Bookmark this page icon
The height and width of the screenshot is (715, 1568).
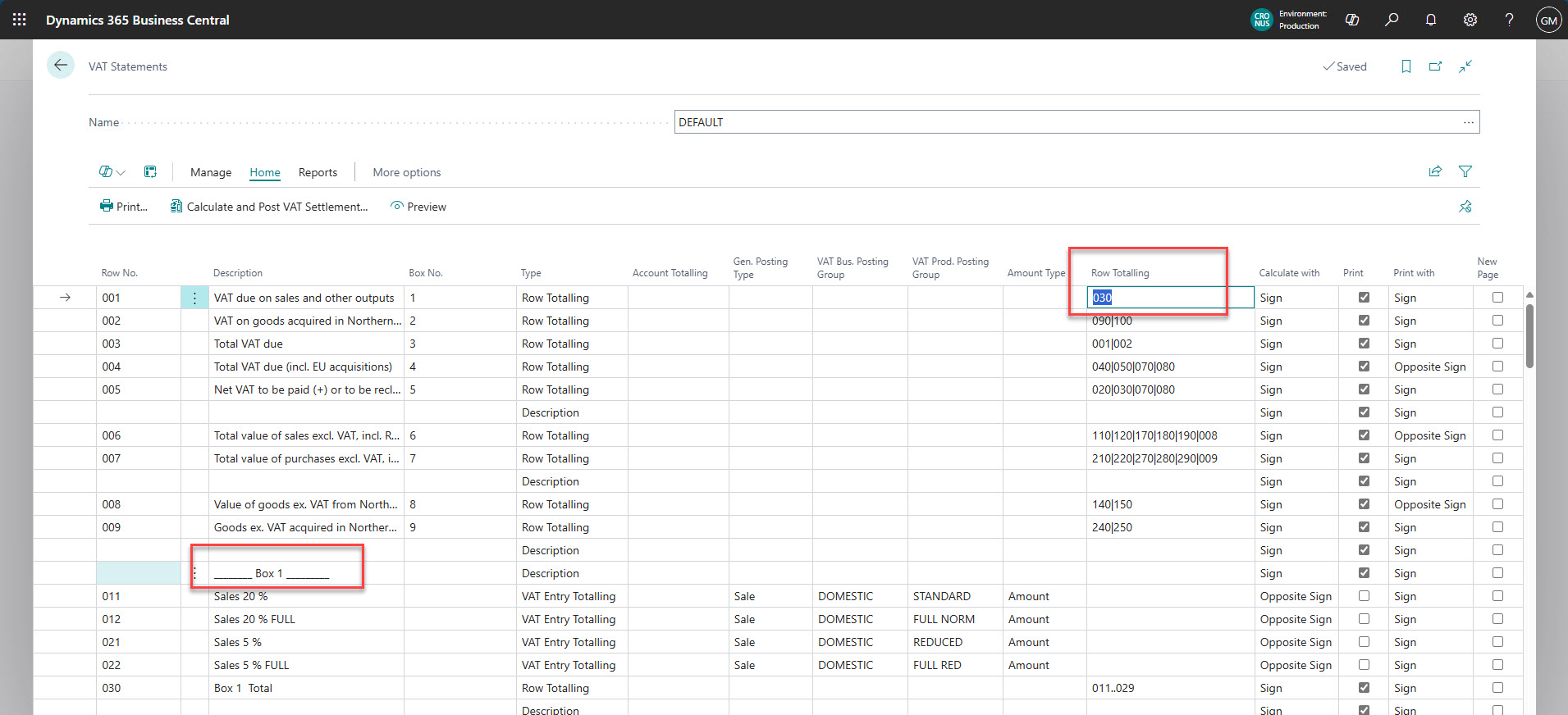coord(1406,66)
